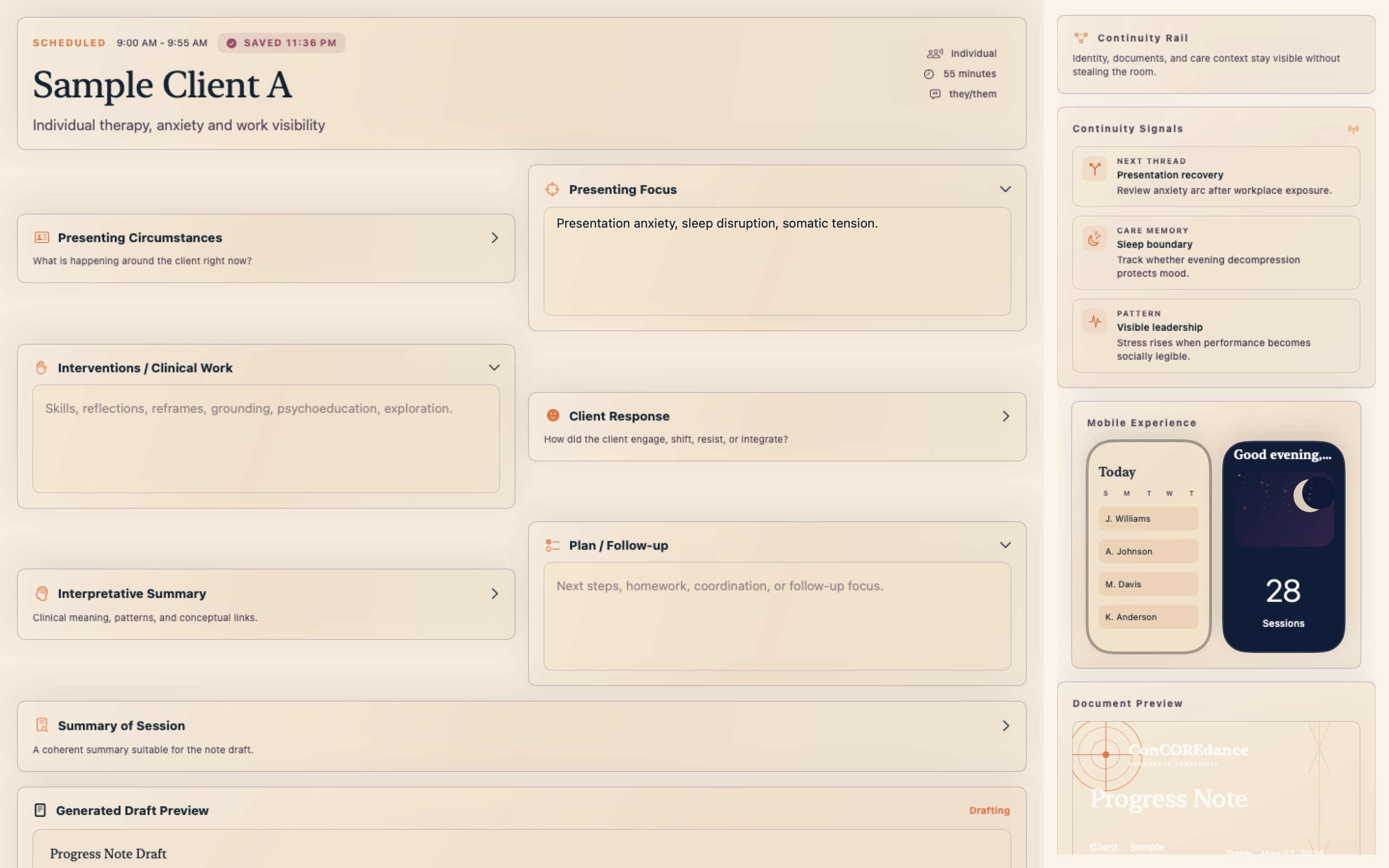Click the SAVED 11:36 PM status badge
This screenshot has height=868, width=1389.
pyautogui.click(x=281, y=43)
